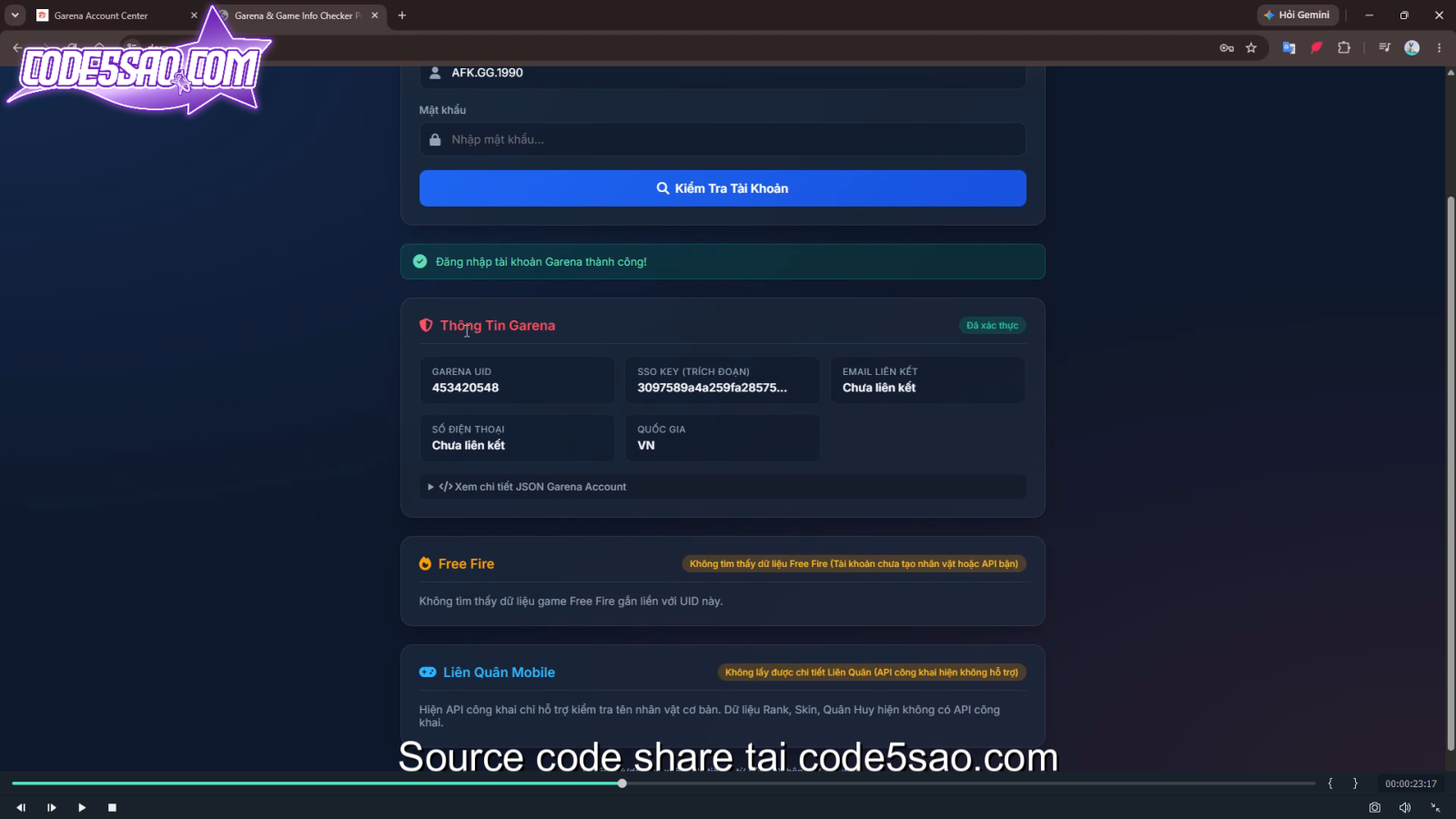This screenshot has width=1456, height=819.
Task: Close the Garena & Game Info Checker tab
Action: point(375,15)
